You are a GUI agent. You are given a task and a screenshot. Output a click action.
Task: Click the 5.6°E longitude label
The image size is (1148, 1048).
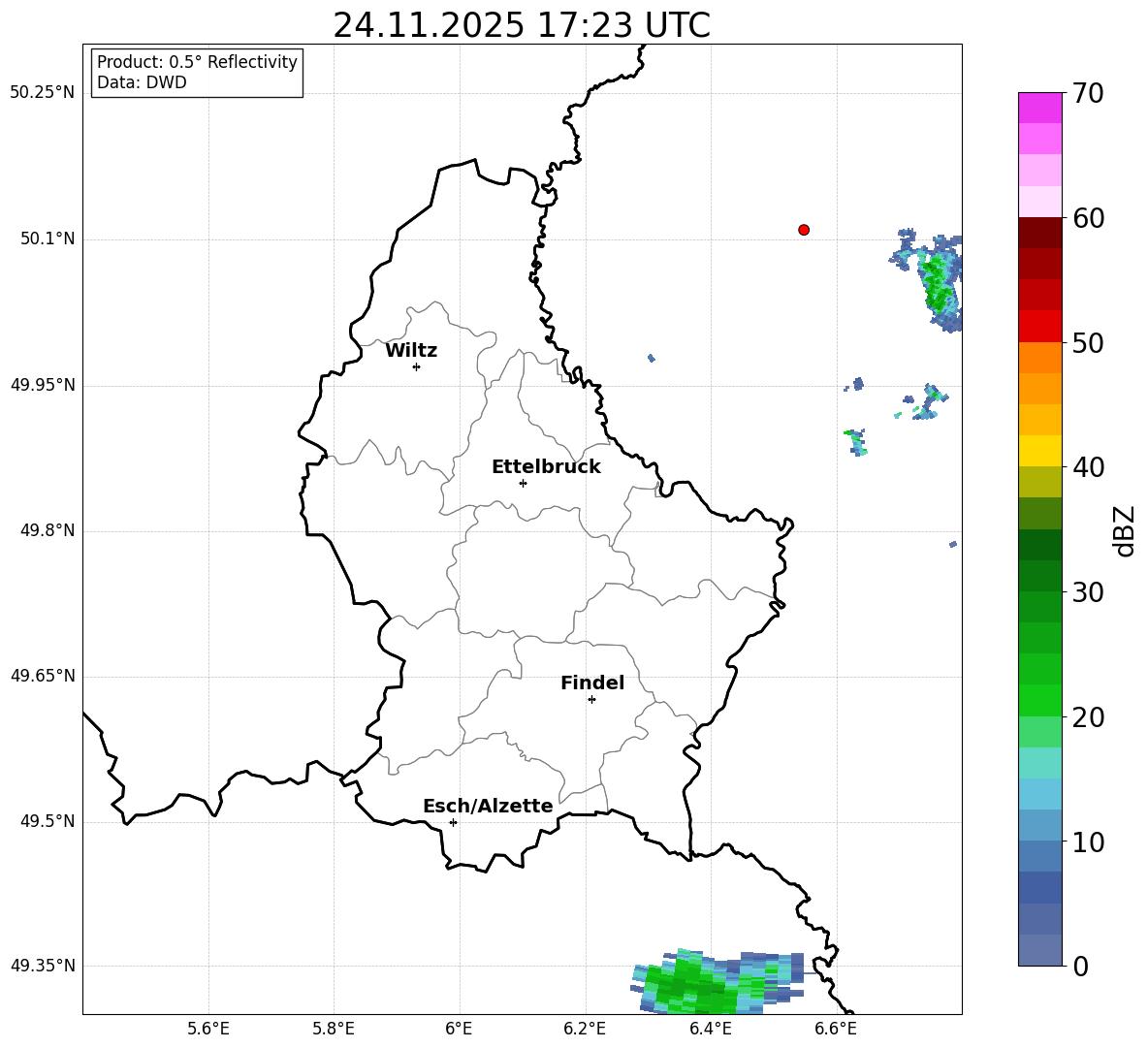tap(208, 1029)
